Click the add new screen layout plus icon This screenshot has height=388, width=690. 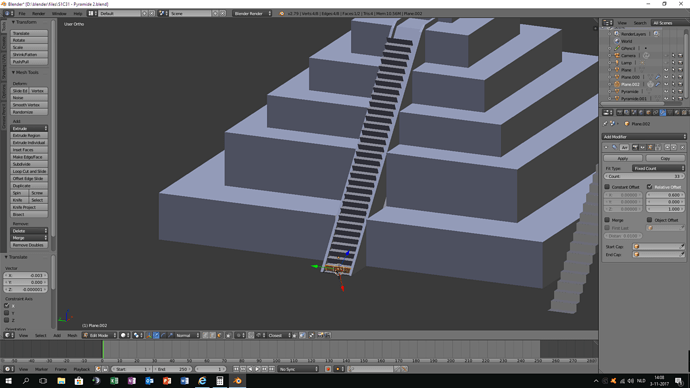(x=144, y=14)
